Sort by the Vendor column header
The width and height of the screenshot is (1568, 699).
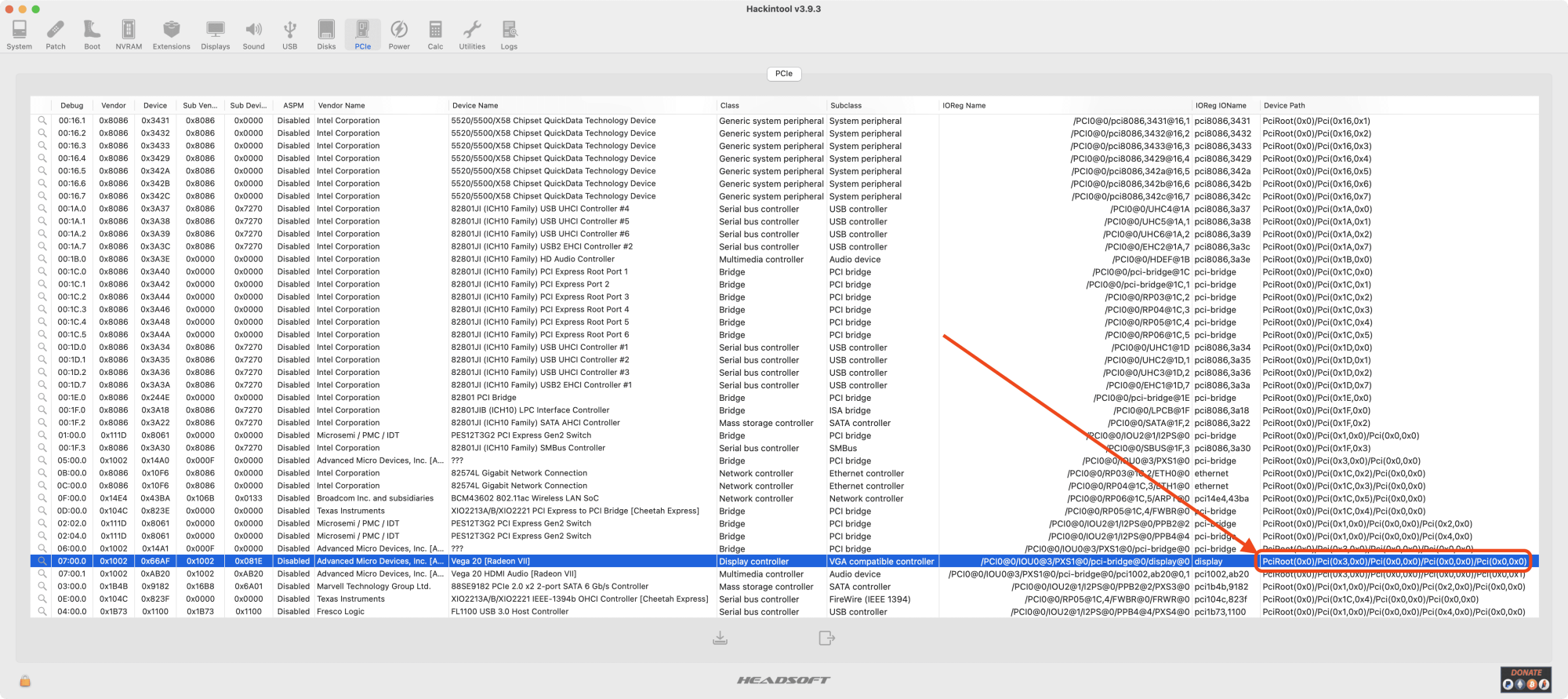click(114, 105)
